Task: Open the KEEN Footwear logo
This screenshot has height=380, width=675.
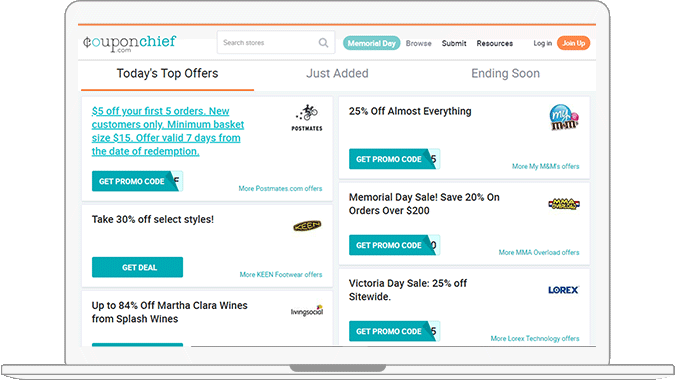Action: click(x=307, y=226)
